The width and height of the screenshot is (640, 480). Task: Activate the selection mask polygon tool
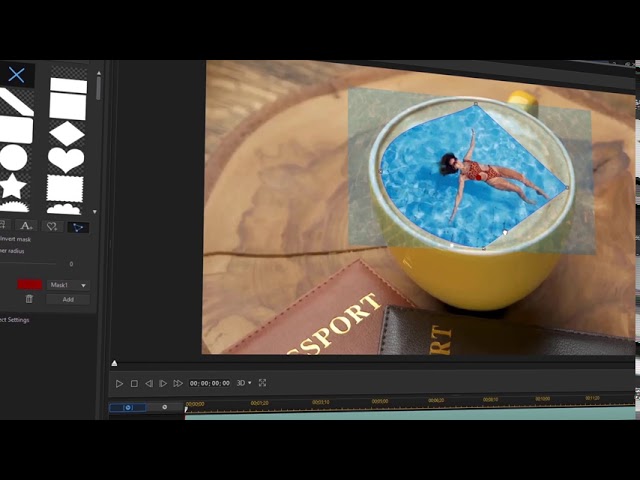(x=78, y=227)
